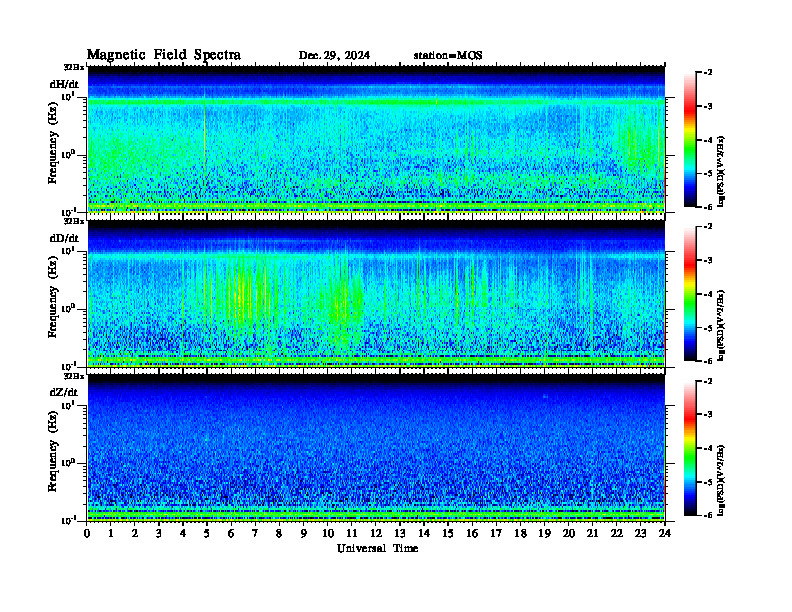Click the 10^0 frequency tick of the dH/dt panel
The width and height of the screenshot is (792, 612).
point(68,154)
